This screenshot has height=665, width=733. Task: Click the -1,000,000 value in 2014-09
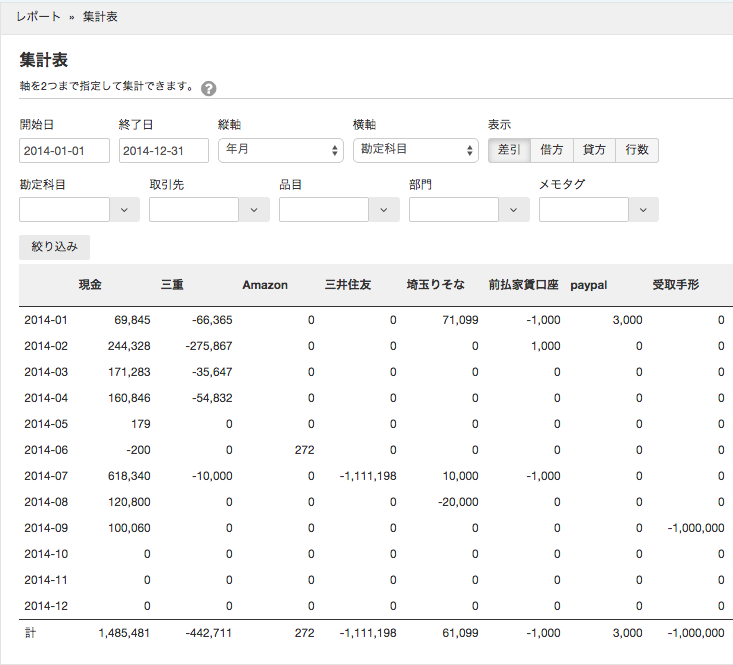pos(696,528)
